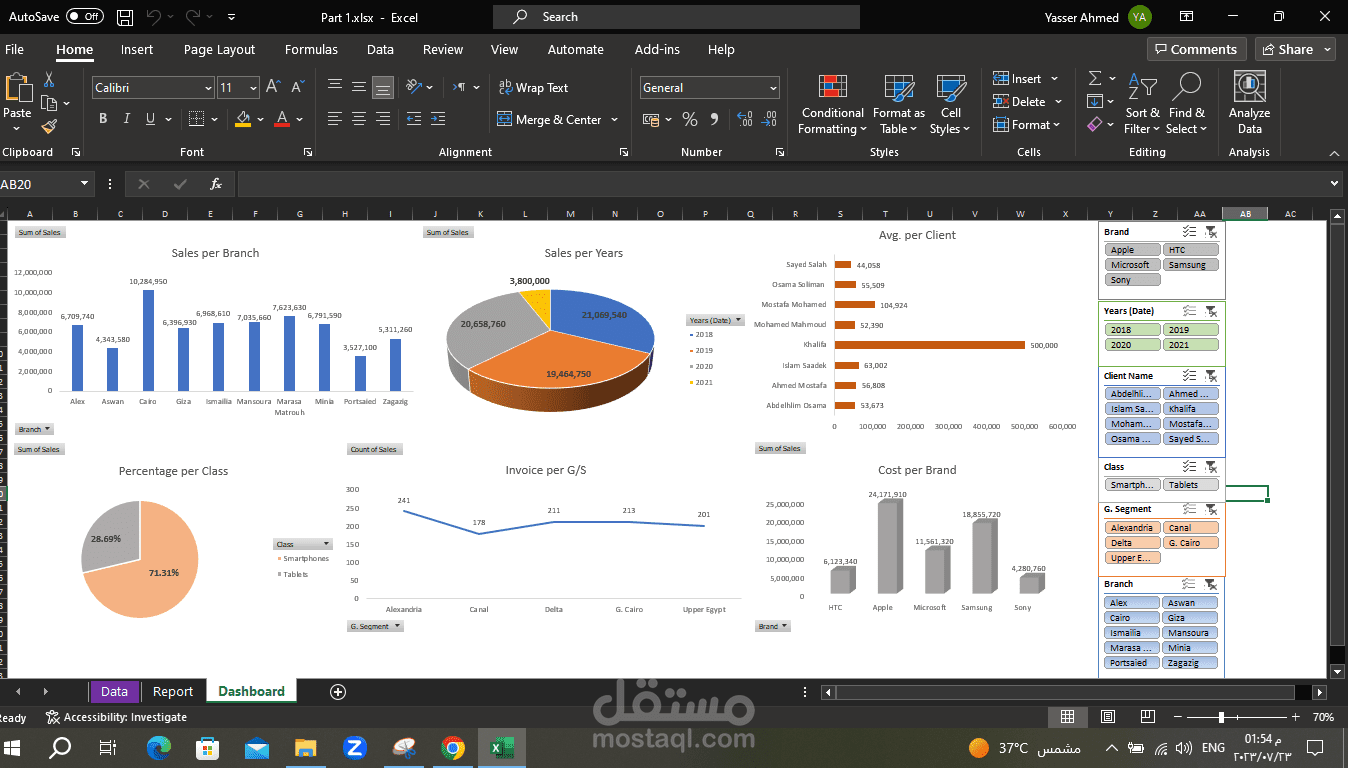Add a new sheet with plus icon
This screenshot has height=768, width=1348.
[x=338, y=691]
